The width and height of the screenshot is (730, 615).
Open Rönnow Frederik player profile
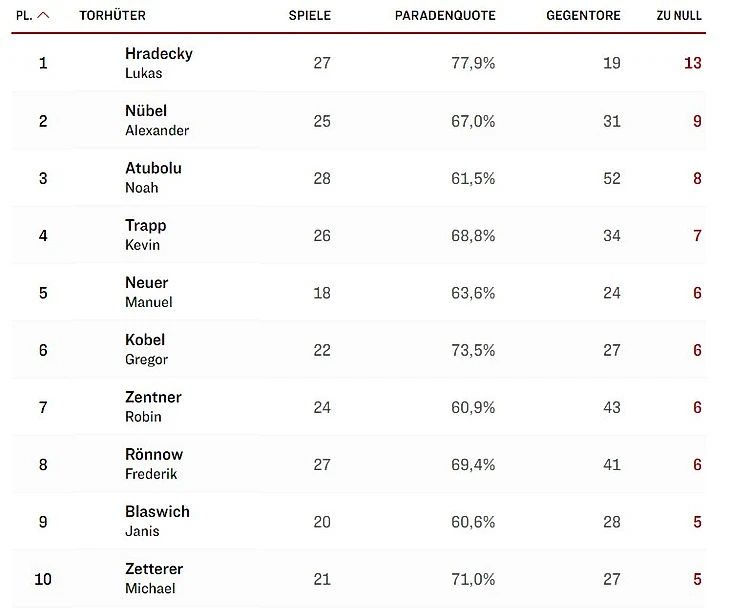(154, 464)
